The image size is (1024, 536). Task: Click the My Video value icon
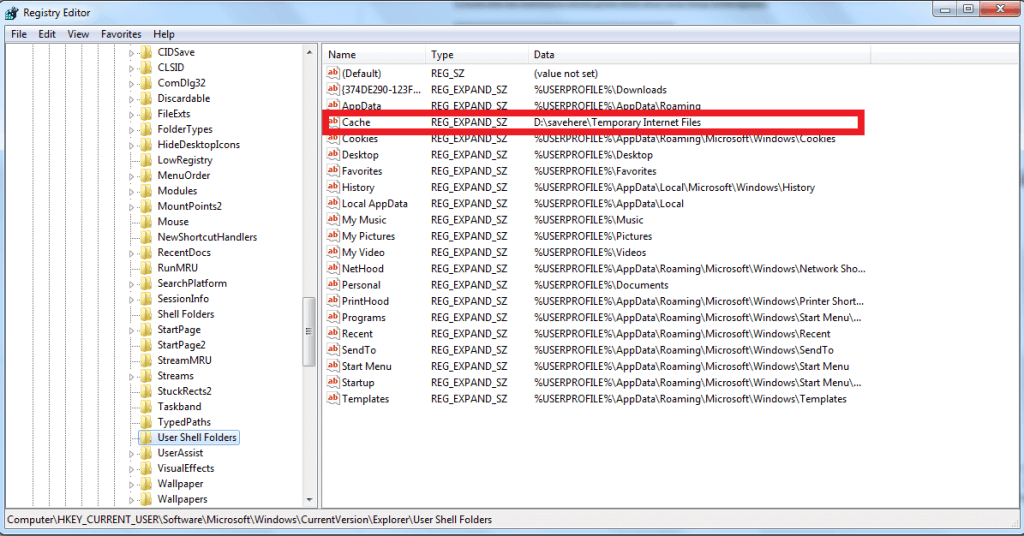[x=333, y=252]
